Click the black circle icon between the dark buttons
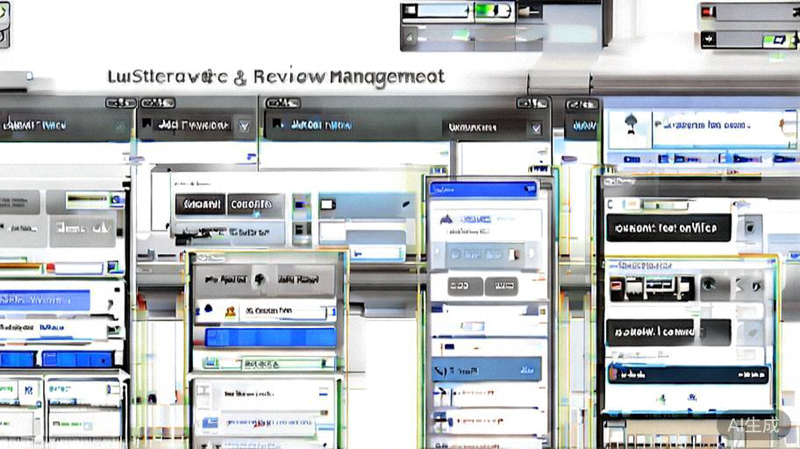This screenshot has height=449, width=800. tap(258, 278)
